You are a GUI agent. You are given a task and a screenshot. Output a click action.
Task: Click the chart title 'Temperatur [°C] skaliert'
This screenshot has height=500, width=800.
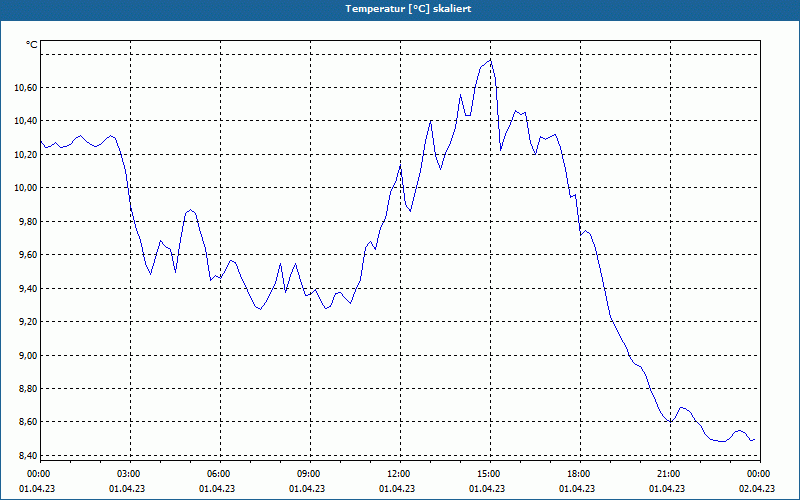408,9
